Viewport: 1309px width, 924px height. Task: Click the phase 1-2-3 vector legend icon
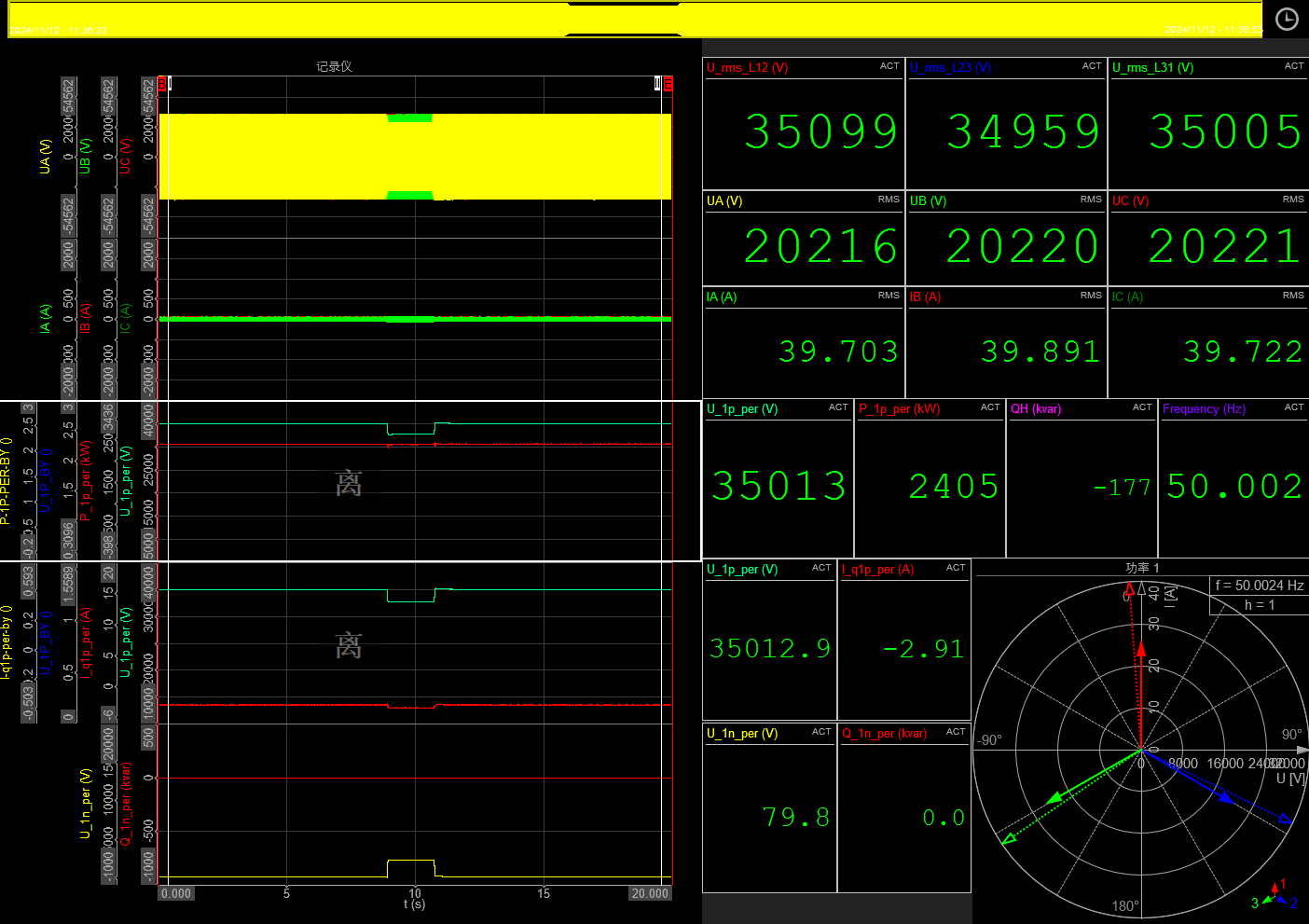pyautogui.click(x=1275, y=894)
